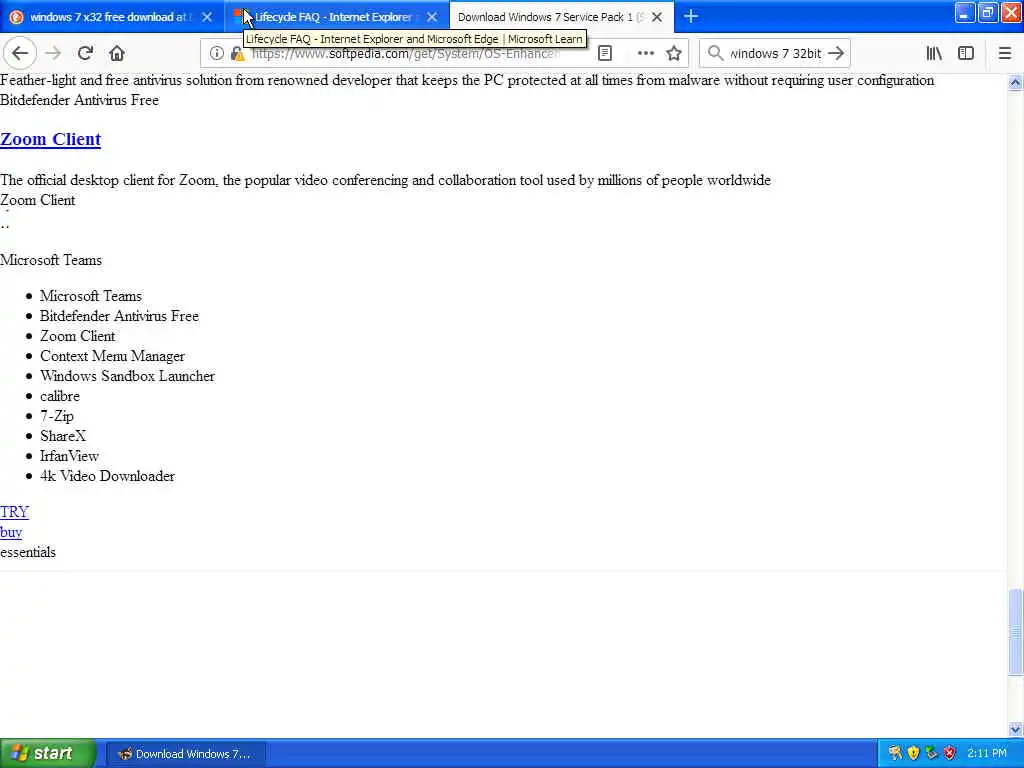Click the yellow shield tray icon
The height and width of the screenshot is (768, 1024).
pyautogui.click(x=913, y=753)
